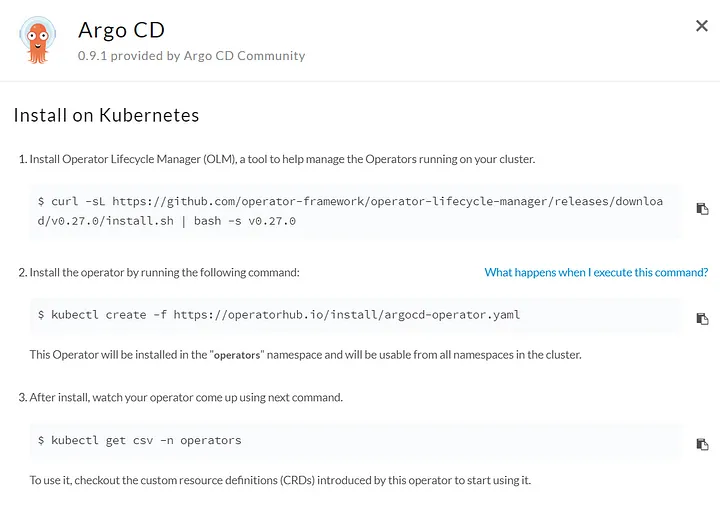This screenshot has width=720, height=512.
Task: Click step 3 'After install, watch your operator'
Action: click(180, 397)
